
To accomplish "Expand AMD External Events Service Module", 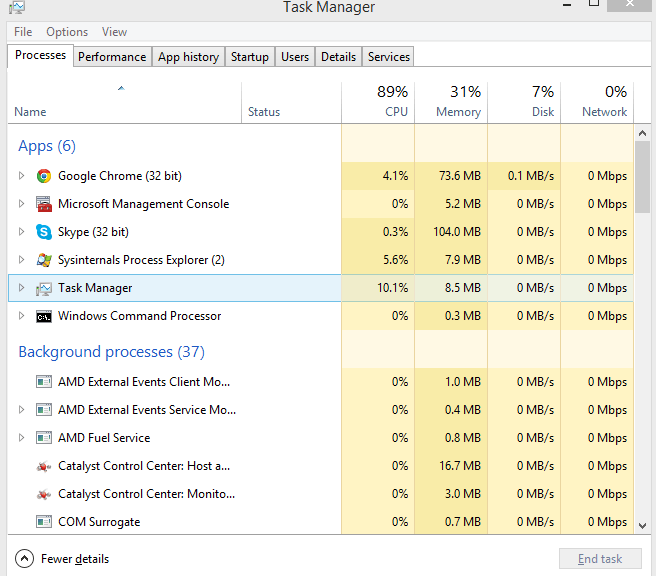I will [21, 410].
